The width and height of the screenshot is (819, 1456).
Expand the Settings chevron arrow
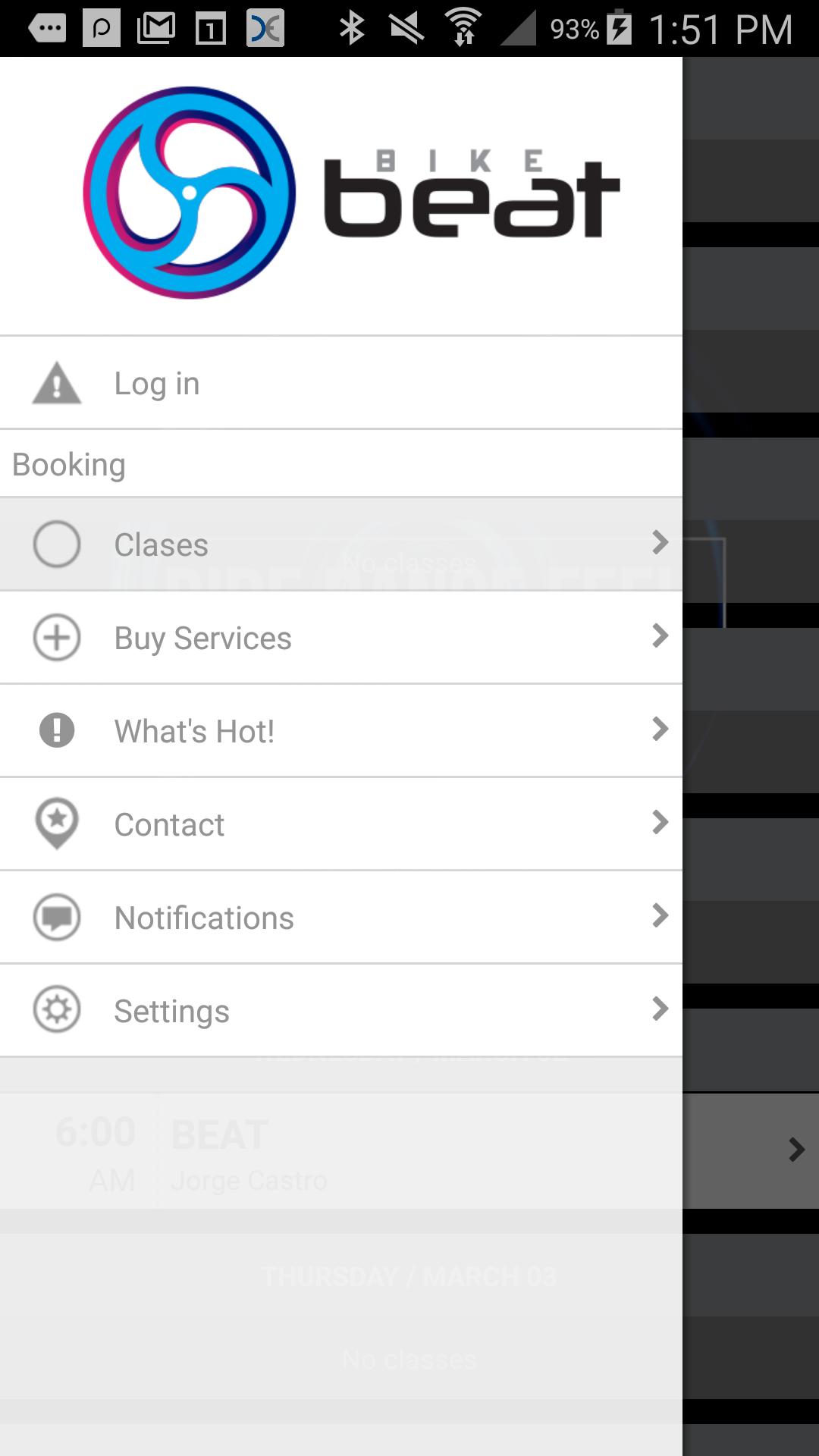coord(660,1009)
